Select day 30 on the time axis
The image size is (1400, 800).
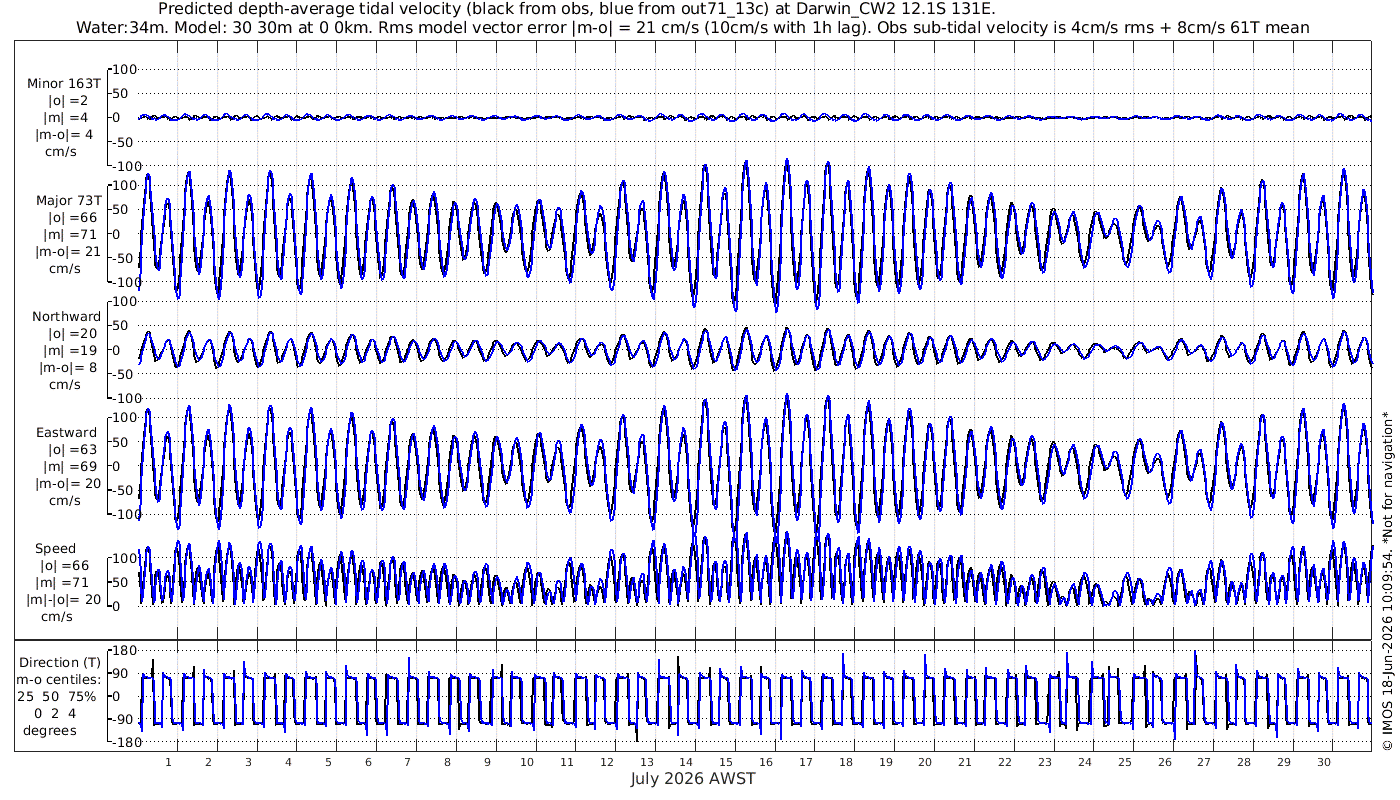[1323, 762]
